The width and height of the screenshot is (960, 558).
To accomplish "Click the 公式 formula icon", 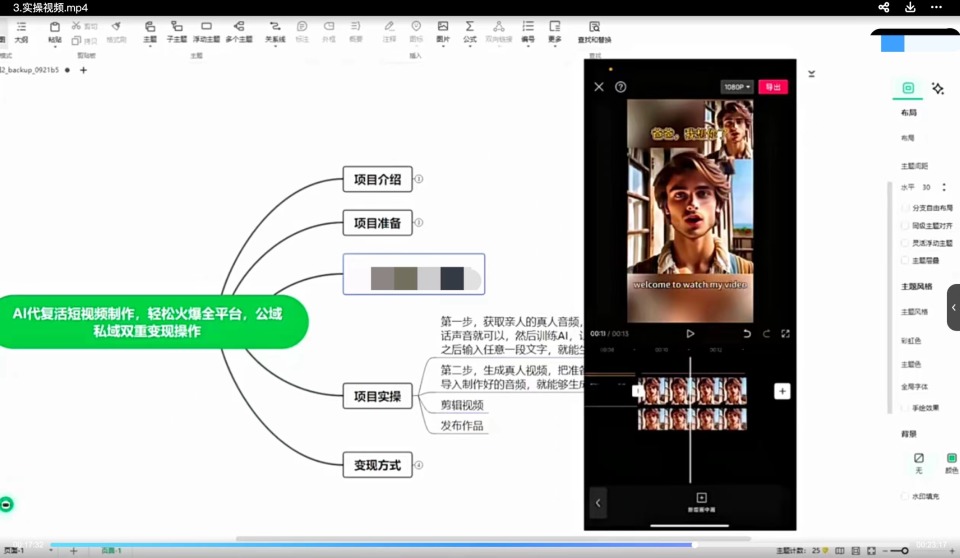I will click(x=470, y=31).
